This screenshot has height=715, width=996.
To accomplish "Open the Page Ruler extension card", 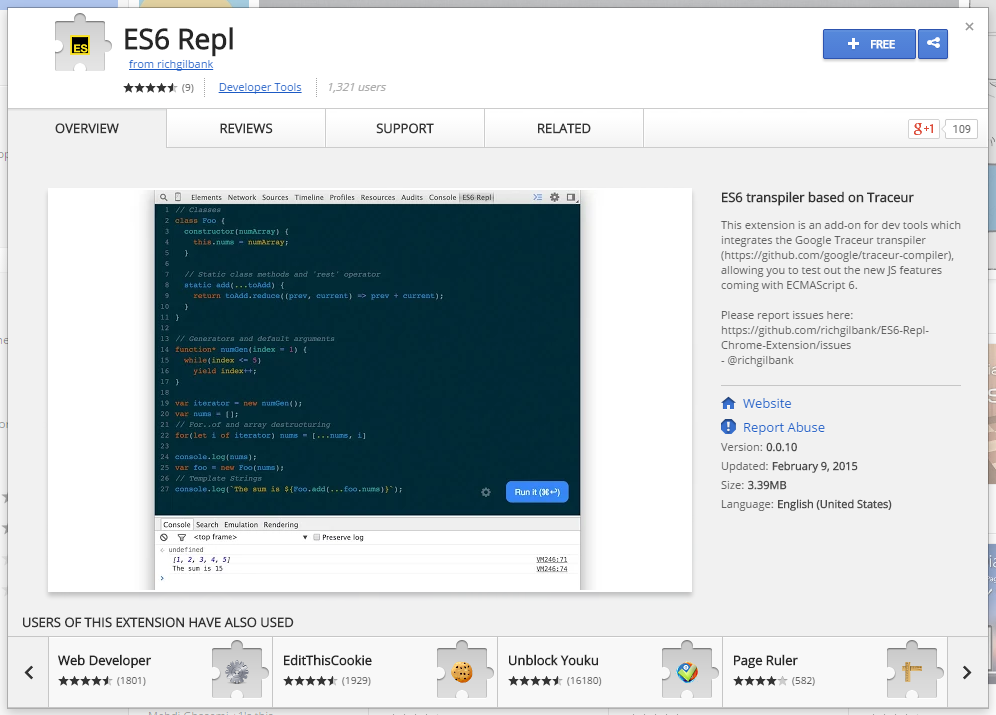I will (835, 672).
